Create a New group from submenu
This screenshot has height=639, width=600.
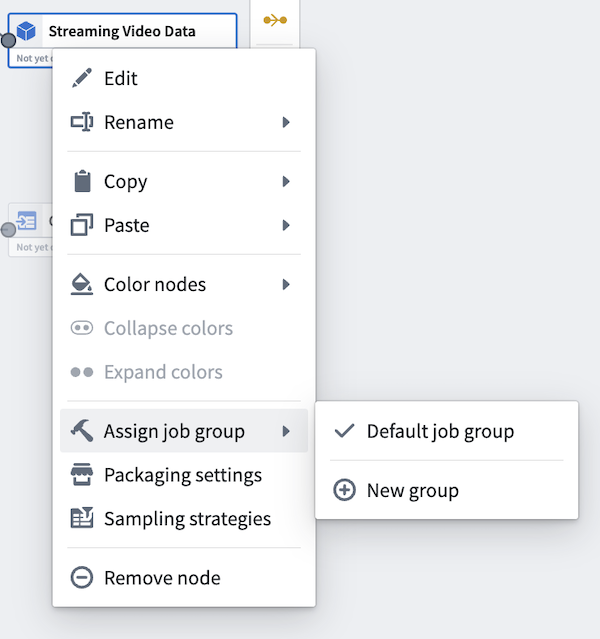tap(446, 490)
